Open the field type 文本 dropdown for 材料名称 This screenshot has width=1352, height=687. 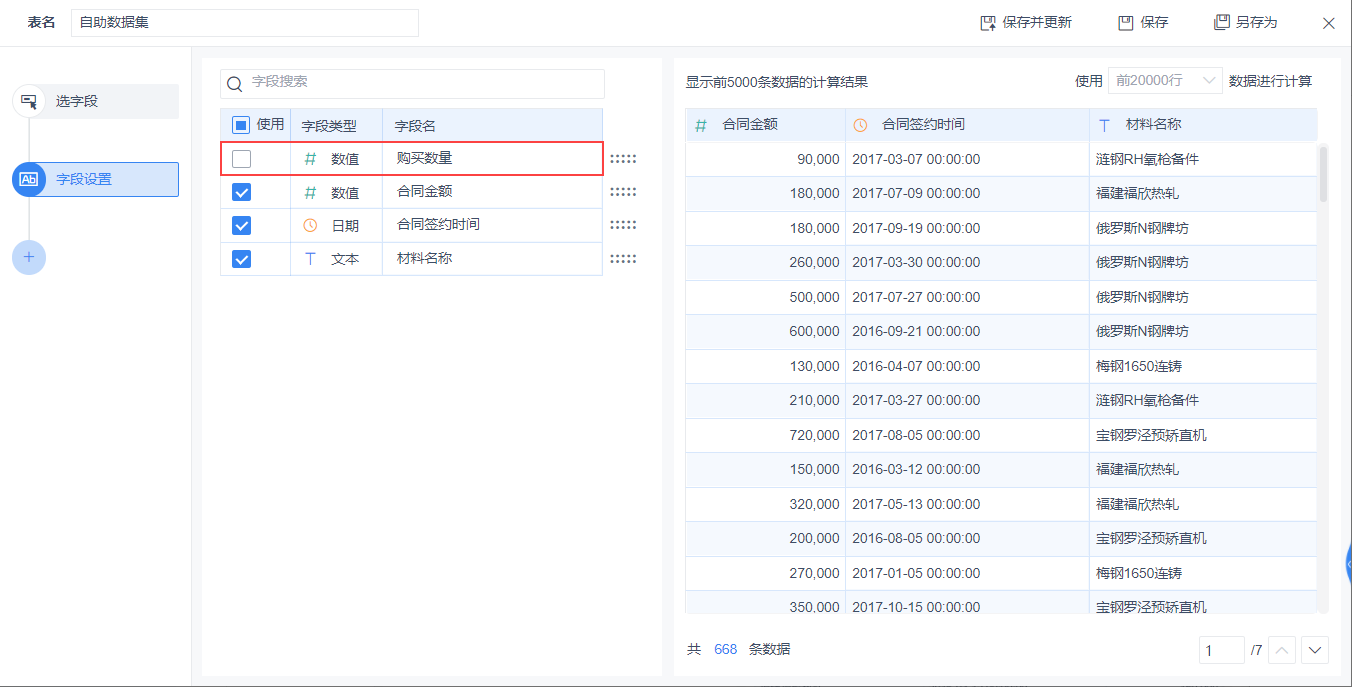pyautogui.click(x=337, y=258)
